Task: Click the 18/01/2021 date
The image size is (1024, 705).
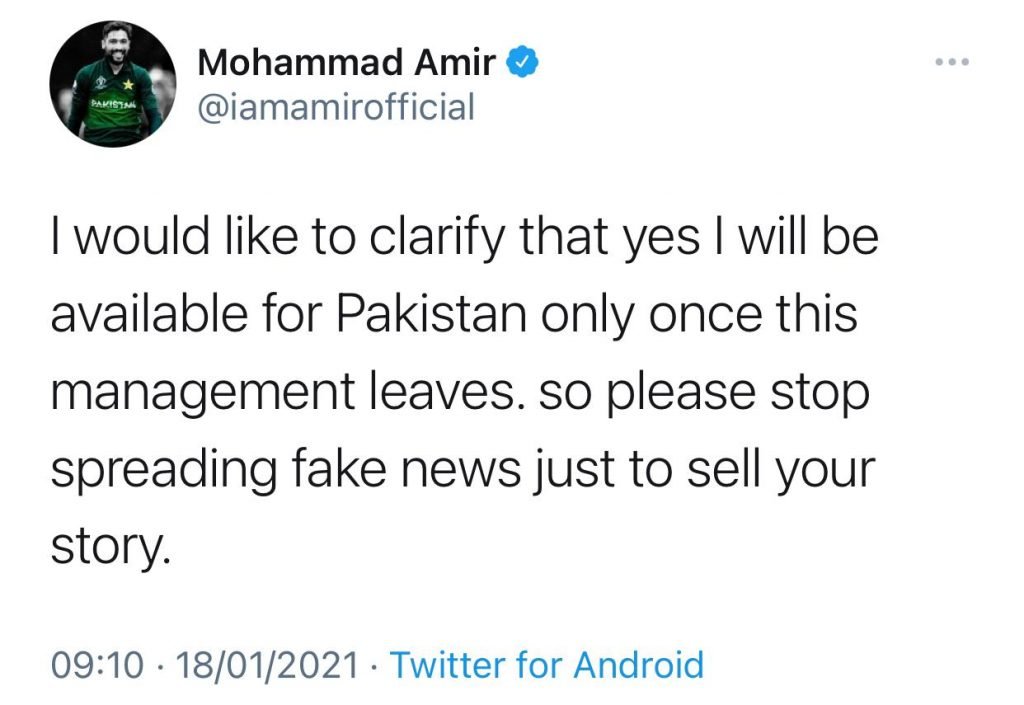Action: coord(265,664)
